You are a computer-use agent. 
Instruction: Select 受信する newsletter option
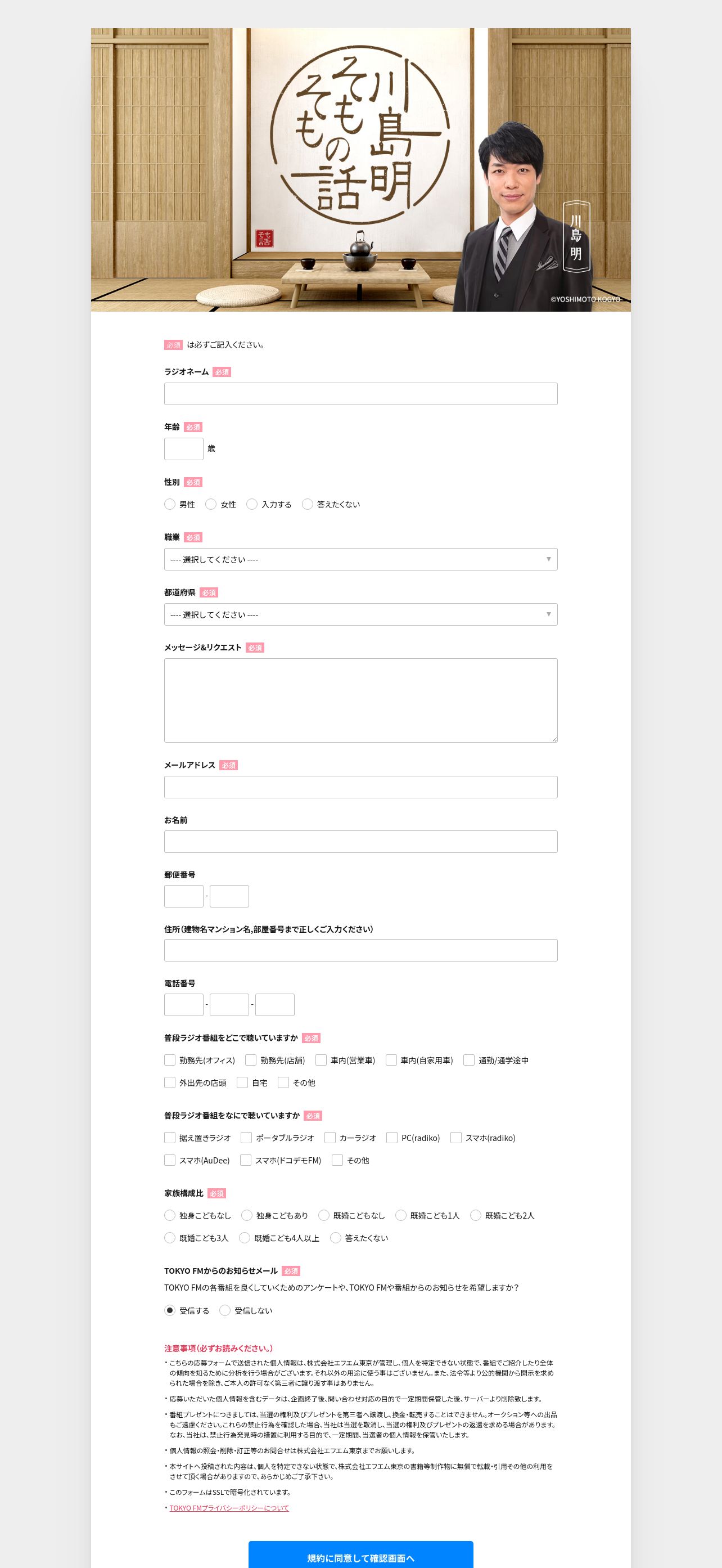coord(170,1310)
